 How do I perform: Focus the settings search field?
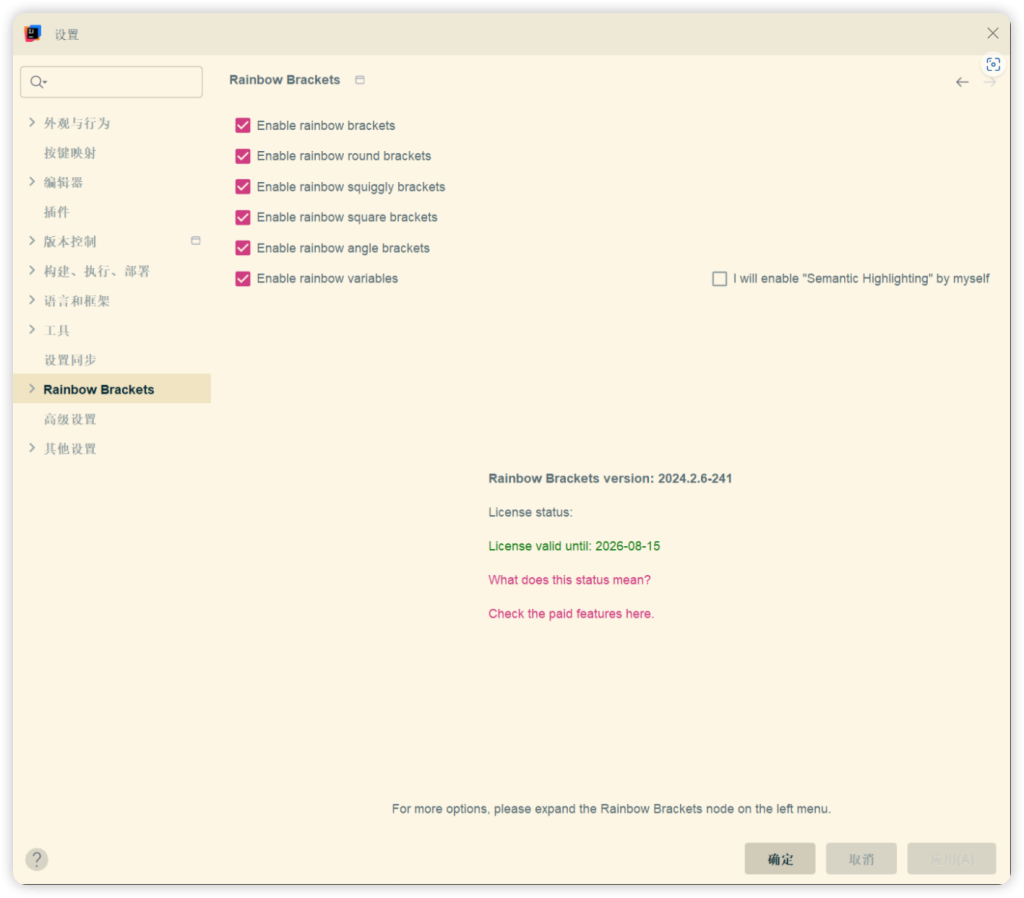(112, 82)
